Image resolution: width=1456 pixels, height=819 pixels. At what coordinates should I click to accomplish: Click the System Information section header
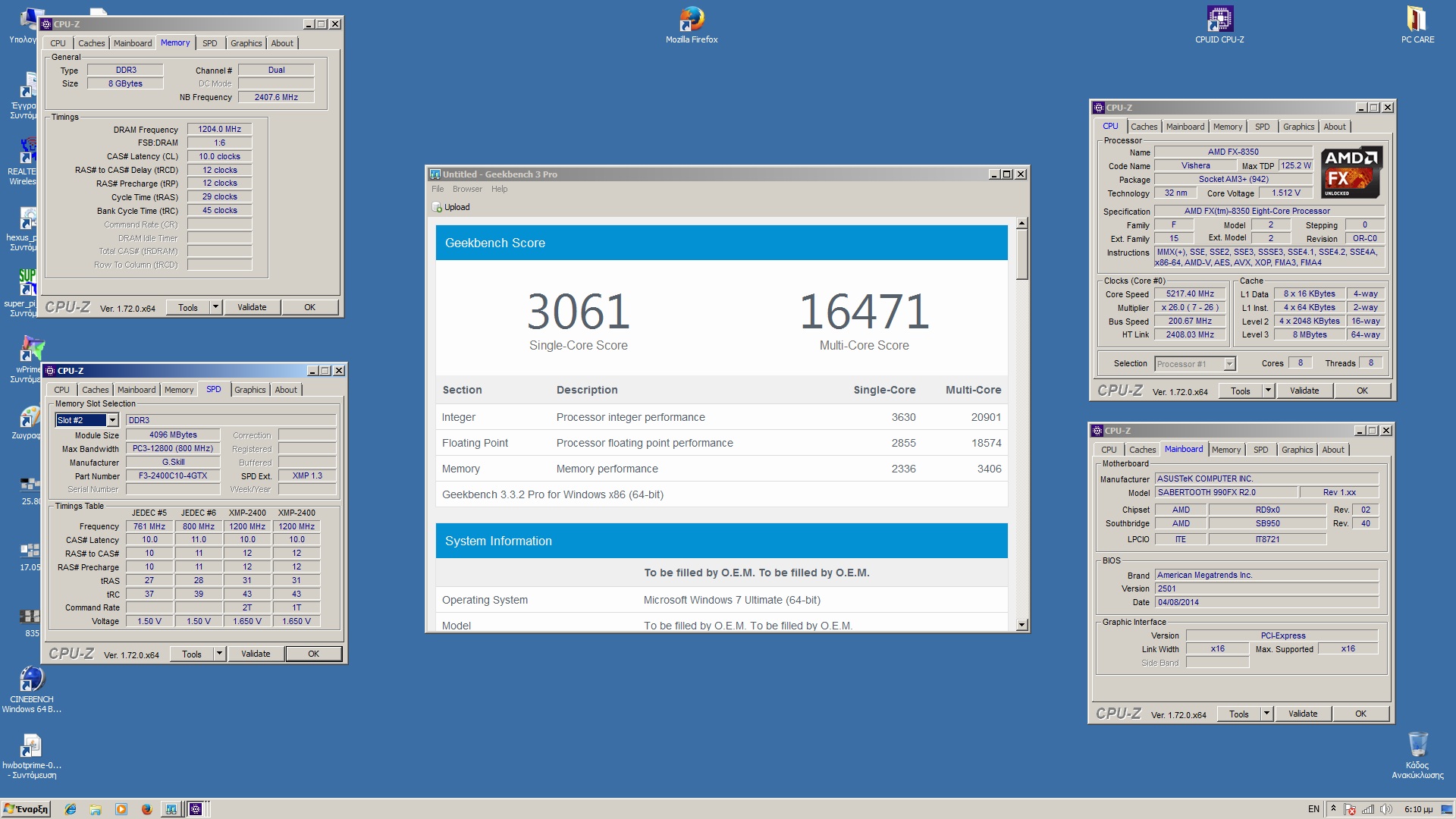click(721, 541)
